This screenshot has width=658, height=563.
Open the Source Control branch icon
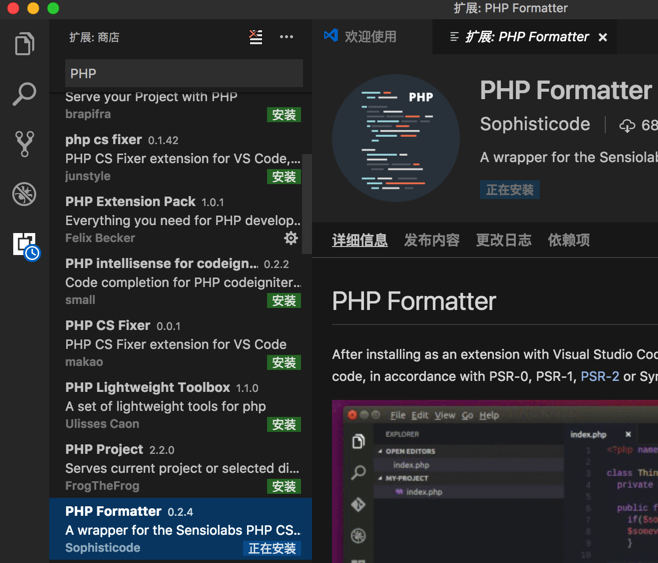[x=24, y=143]
